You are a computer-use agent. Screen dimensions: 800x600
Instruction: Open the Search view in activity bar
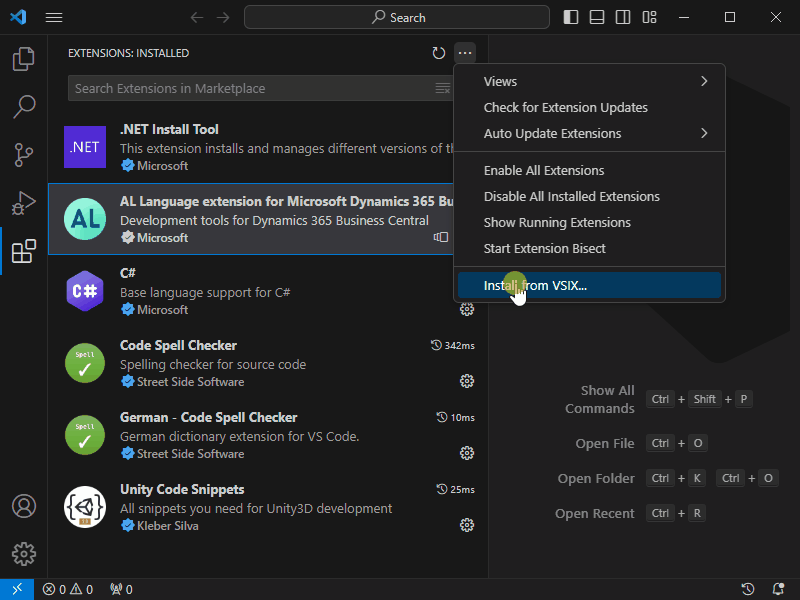pos(23,107)
